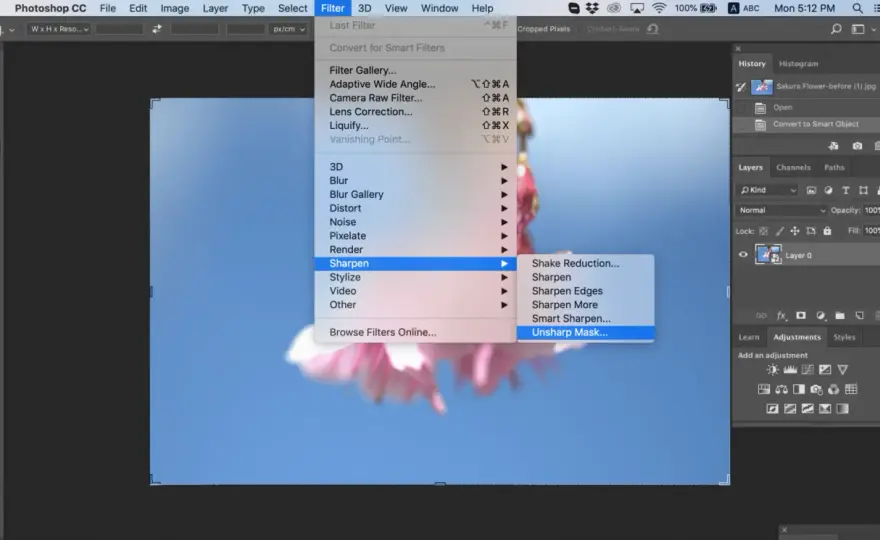
Task: Swap width and height arrows
Action: (157, 29)
